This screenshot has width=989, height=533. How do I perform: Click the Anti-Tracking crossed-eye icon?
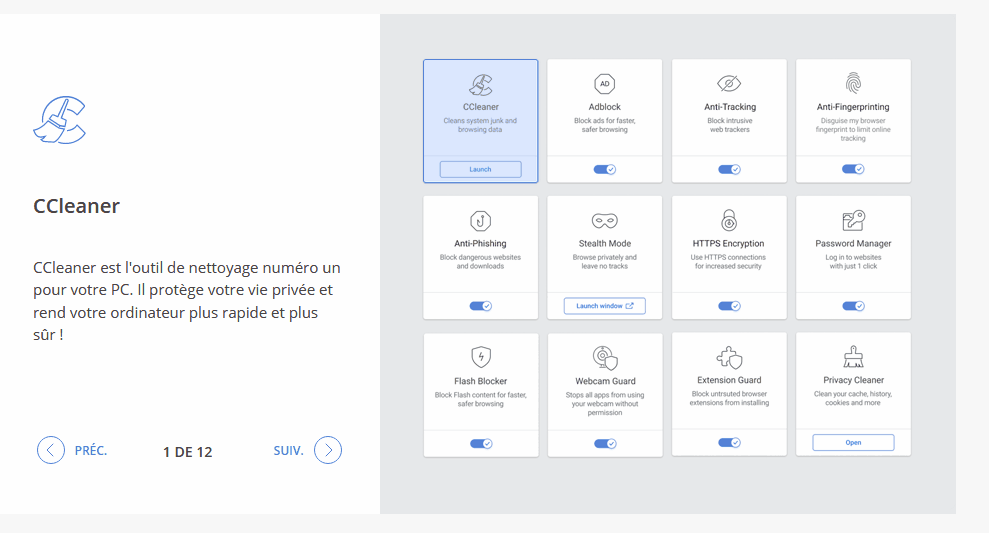point(729,83)
